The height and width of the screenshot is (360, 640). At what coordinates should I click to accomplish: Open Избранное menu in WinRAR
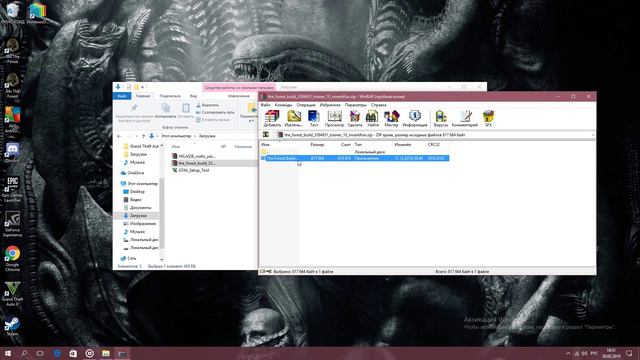click(330, 105)
